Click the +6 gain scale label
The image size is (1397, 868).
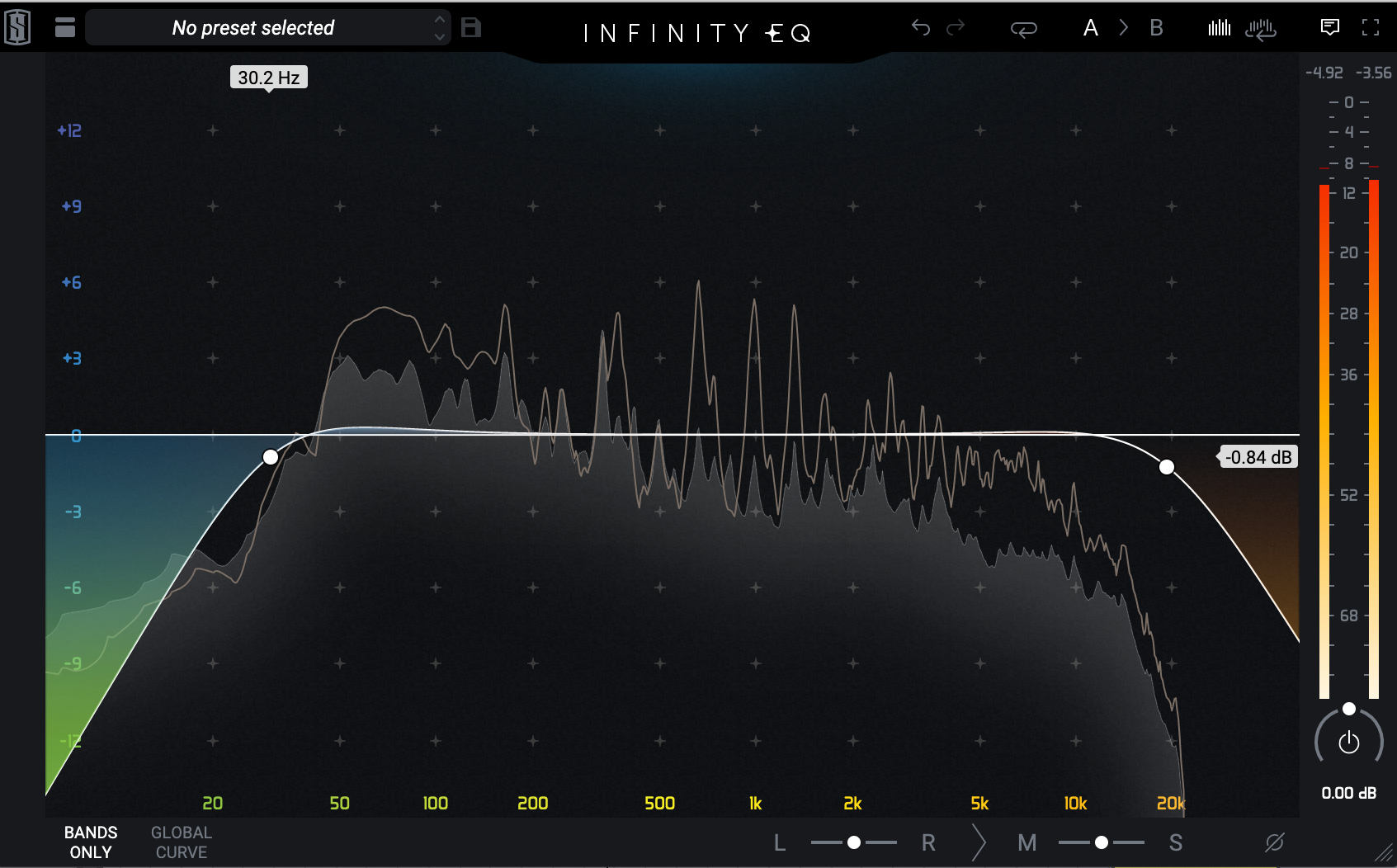click(72, 282)
